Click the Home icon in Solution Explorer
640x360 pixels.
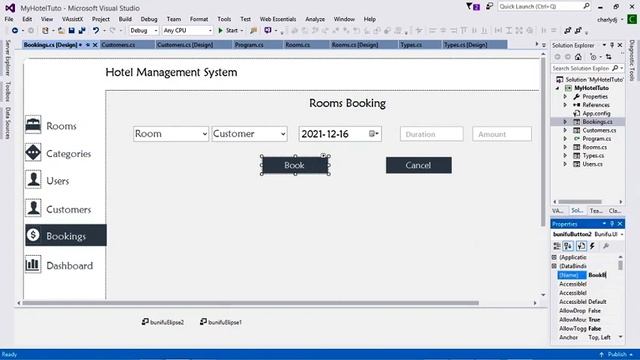click(x=578, y=57)
